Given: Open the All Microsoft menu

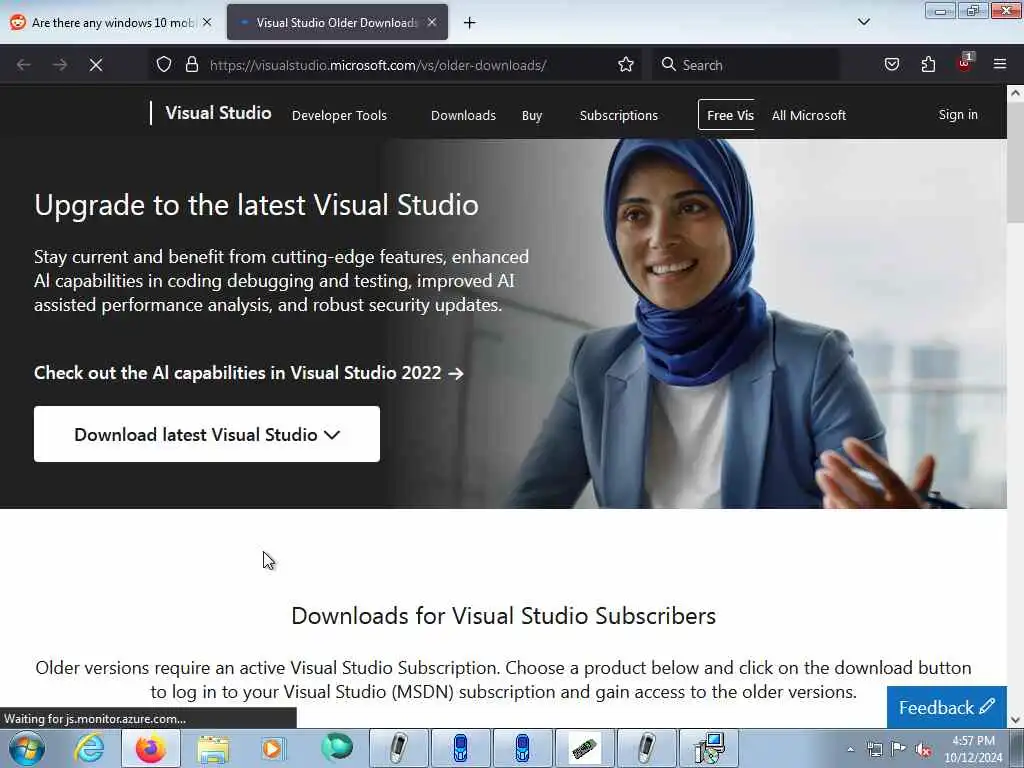Looking at the screenshot, I should [808, 116].
